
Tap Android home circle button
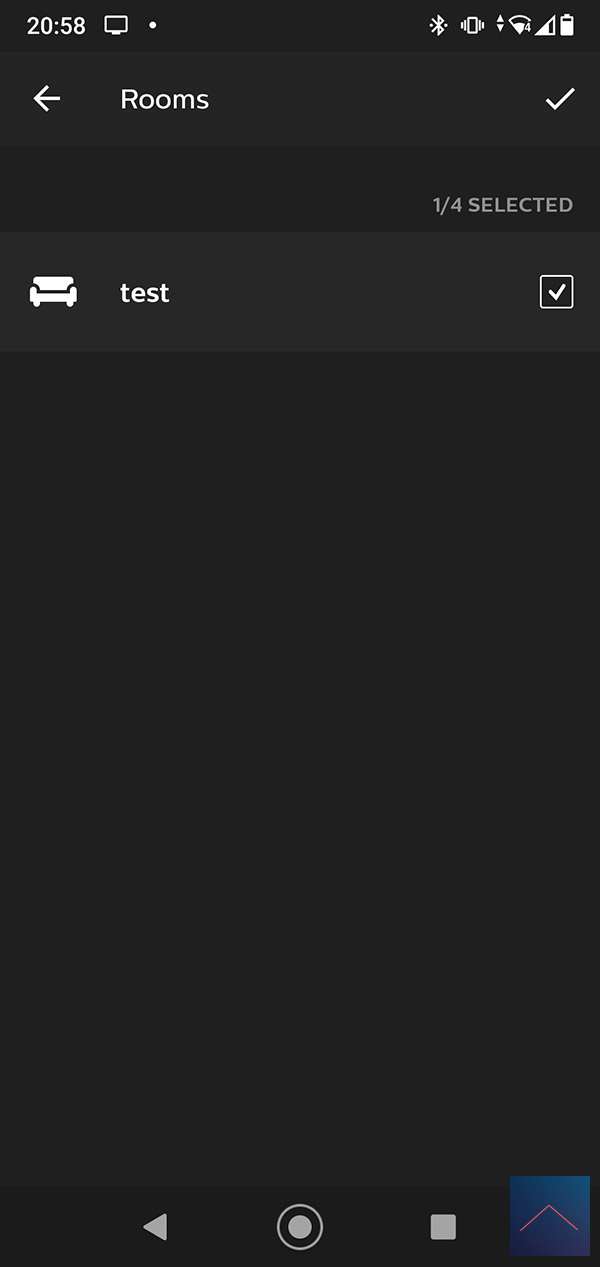pyautogui.click(x=300, y=1227)
